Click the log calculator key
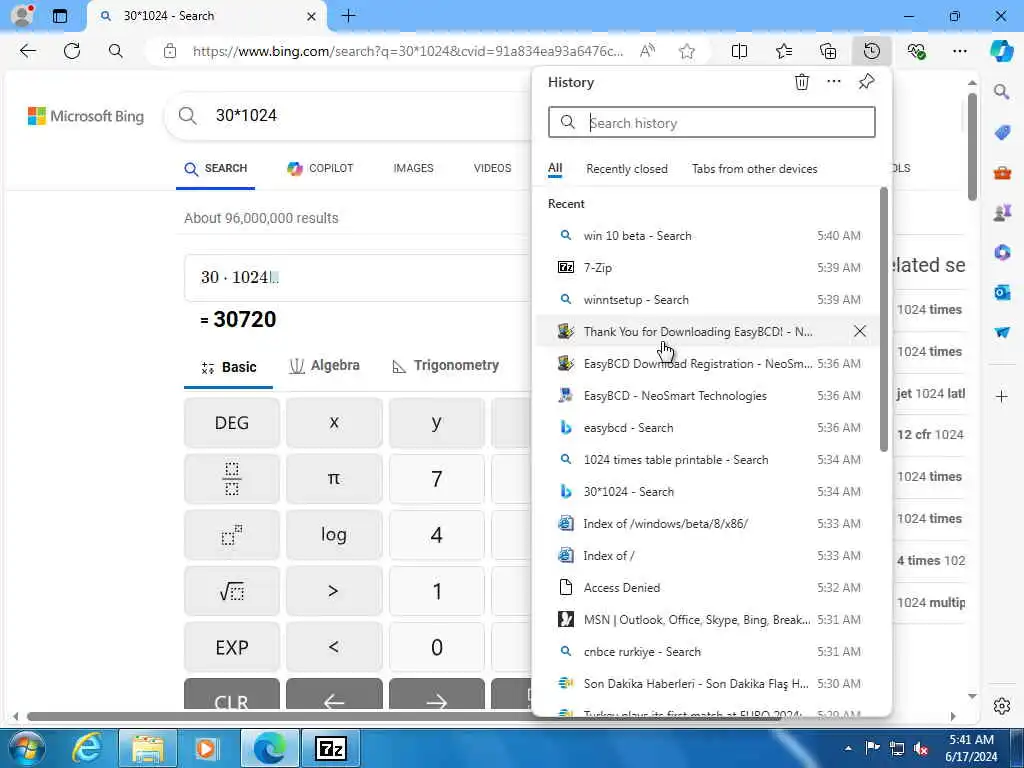This screenshot has width=1024, height=768. (x=334, y=535)
